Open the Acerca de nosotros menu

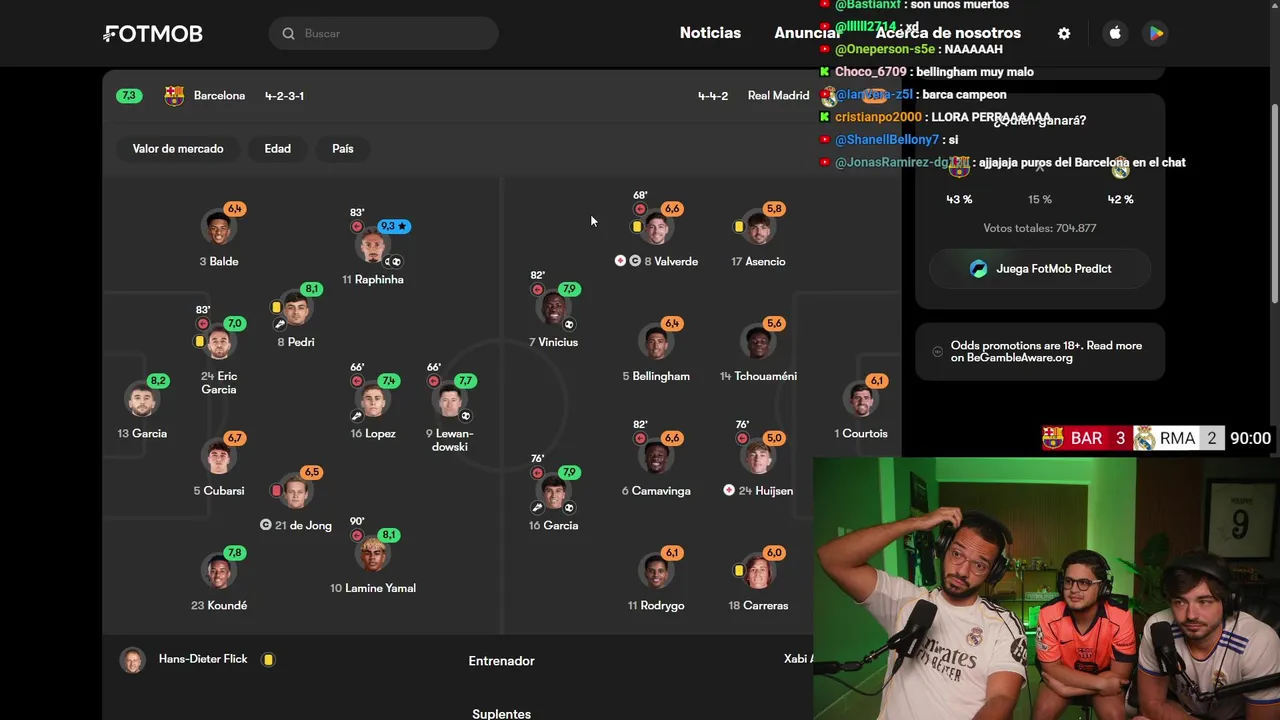tap(948, 33)
